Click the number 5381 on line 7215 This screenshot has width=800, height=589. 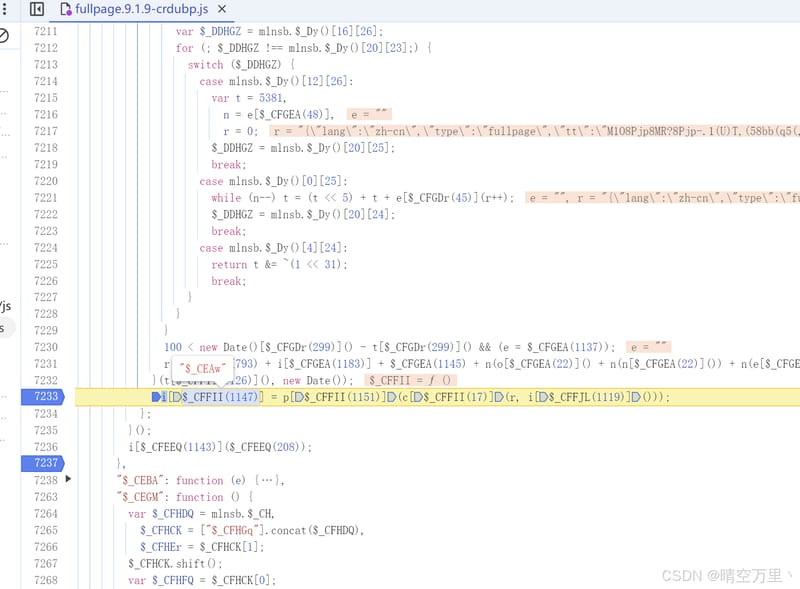(270, 98)
